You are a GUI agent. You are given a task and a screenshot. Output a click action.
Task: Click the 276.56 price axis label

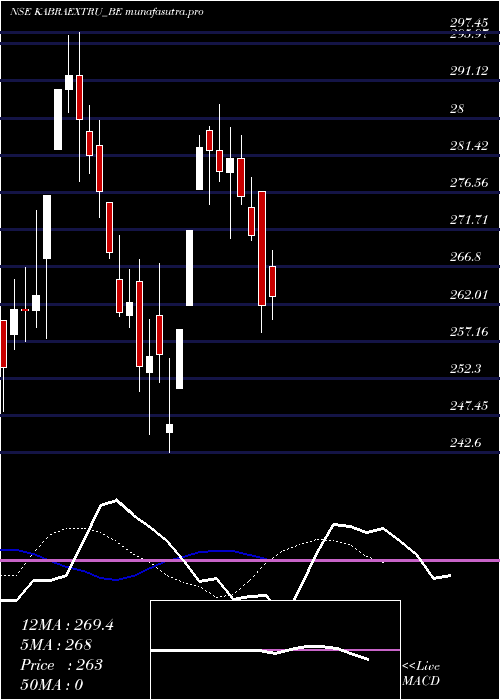click(x=469, y=183)
